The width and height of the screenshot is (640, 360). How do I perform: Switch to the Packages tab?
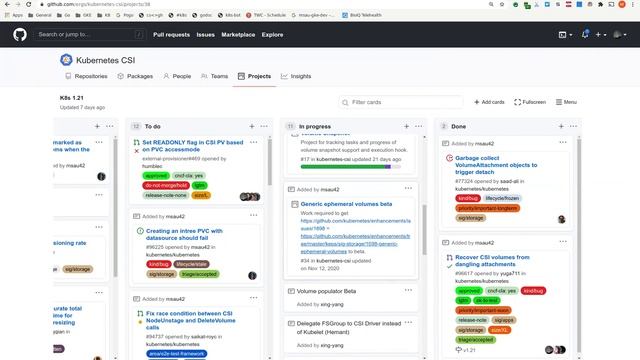(x=135, y=76)
